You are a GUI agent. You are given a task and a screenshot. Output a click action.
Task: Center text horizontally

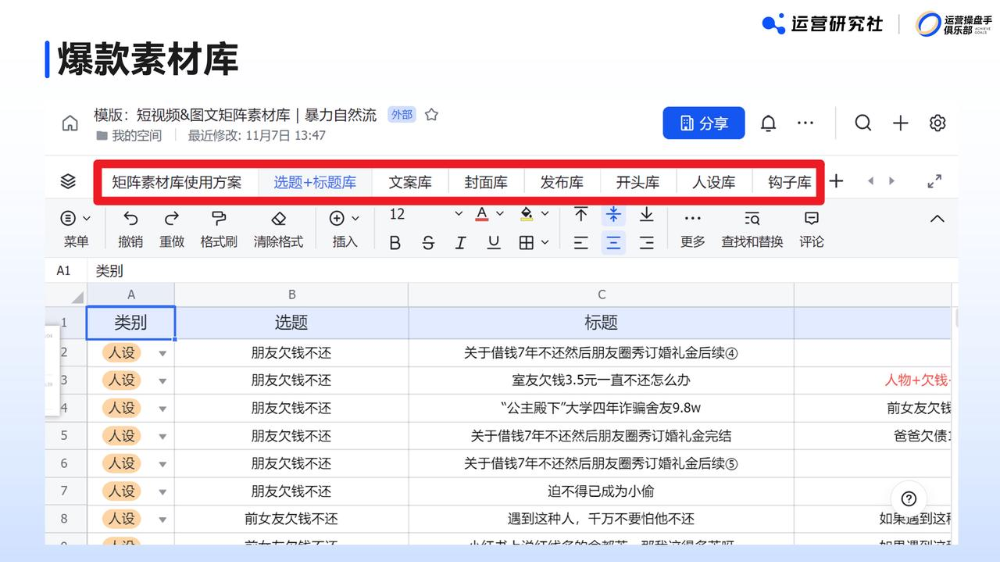coord(614,243)
